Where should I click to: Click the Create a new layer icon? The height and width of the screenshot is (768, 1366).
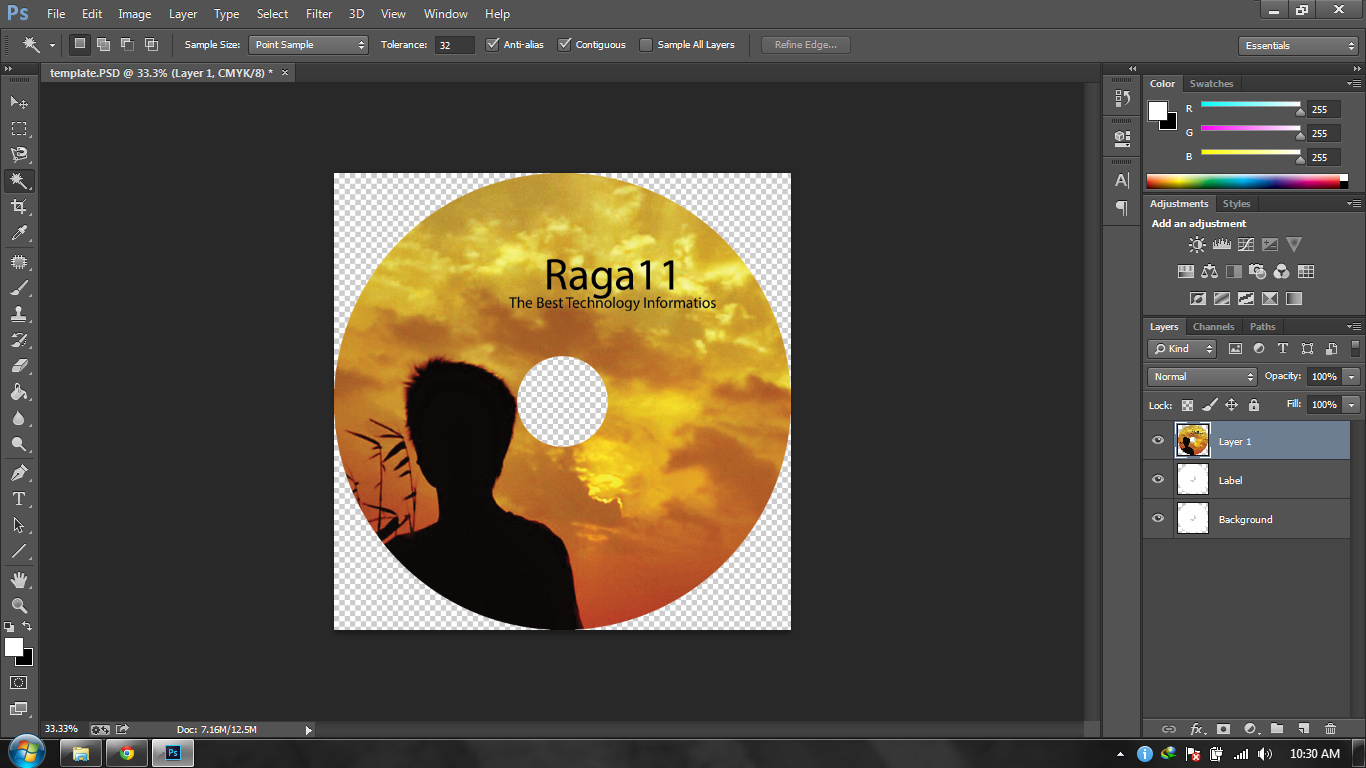tap(1304, 729)
